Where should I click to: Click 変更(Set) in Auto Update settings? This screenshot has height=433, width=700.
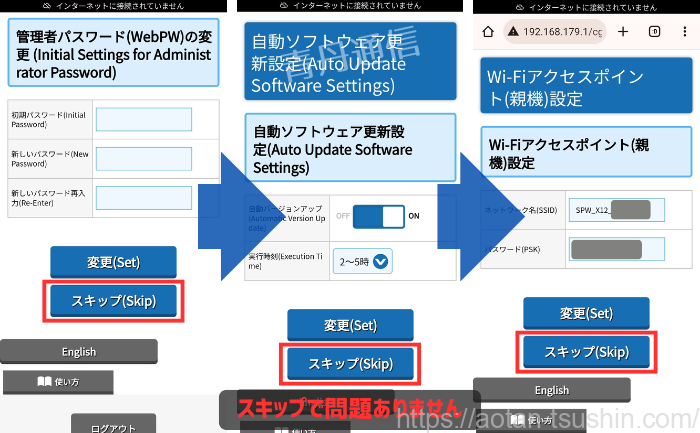pyautogui.click(x=350, y=325)
